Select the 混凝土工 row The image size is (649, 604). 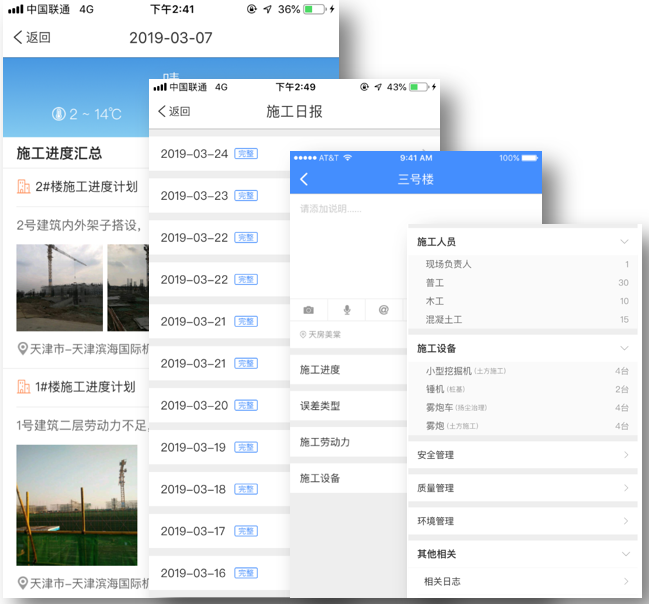coord(523,320)
